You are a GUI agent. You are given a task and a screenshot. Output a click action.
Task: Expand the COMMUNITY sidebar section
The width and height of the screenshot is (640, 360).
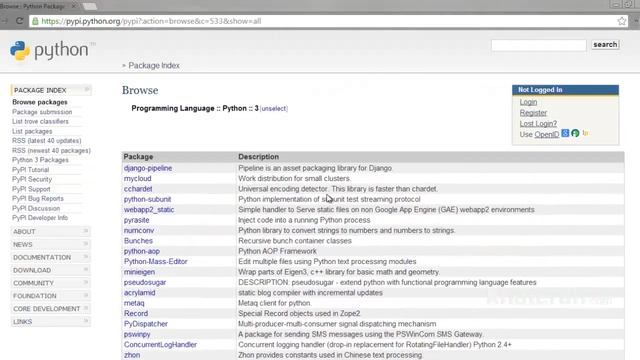click(x=51, y=283)
